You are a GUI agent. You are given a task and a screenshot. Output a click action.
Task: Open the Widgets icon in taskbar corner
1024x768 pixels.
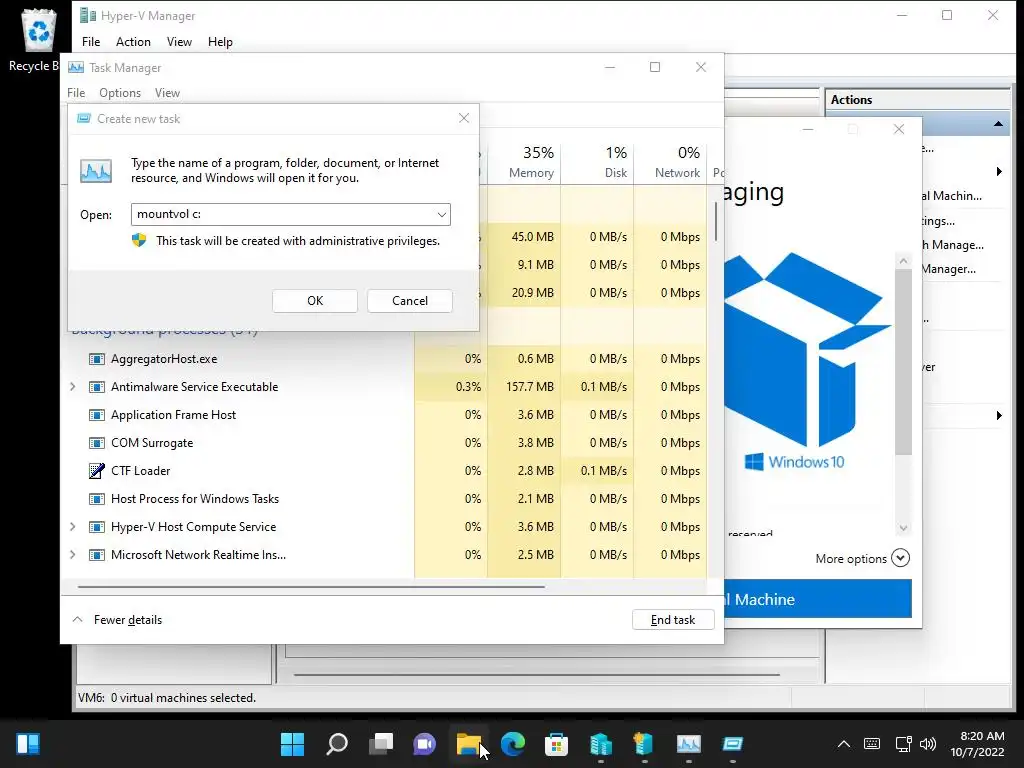27,743
